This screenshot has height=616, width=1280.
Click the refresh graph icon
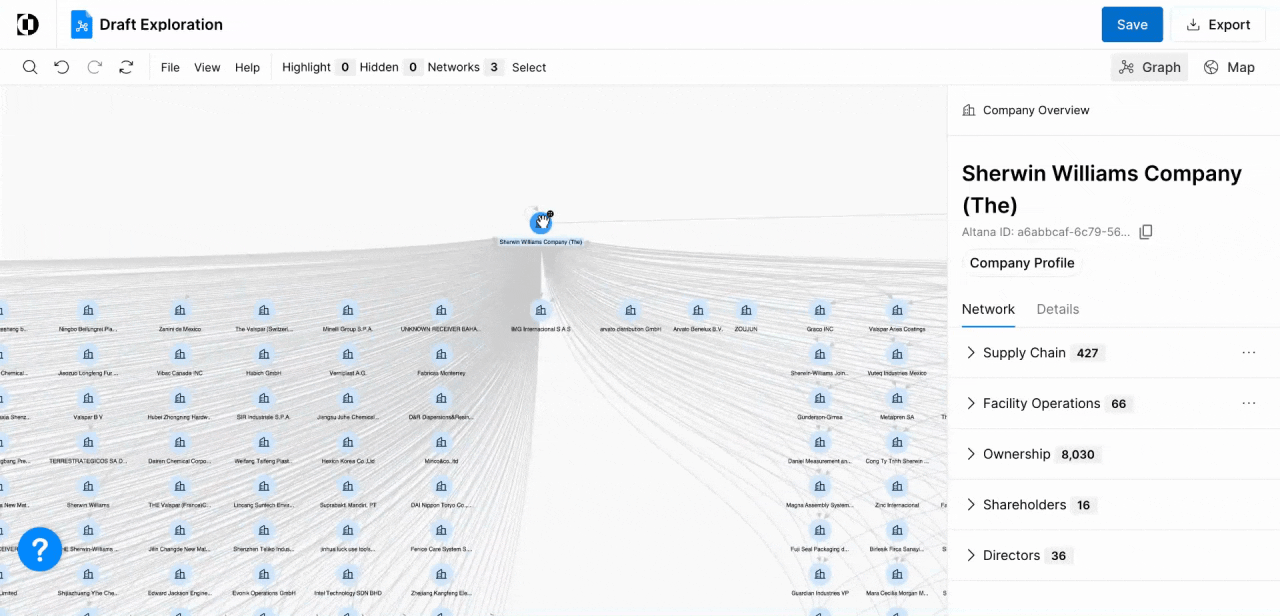pos(126,67)
